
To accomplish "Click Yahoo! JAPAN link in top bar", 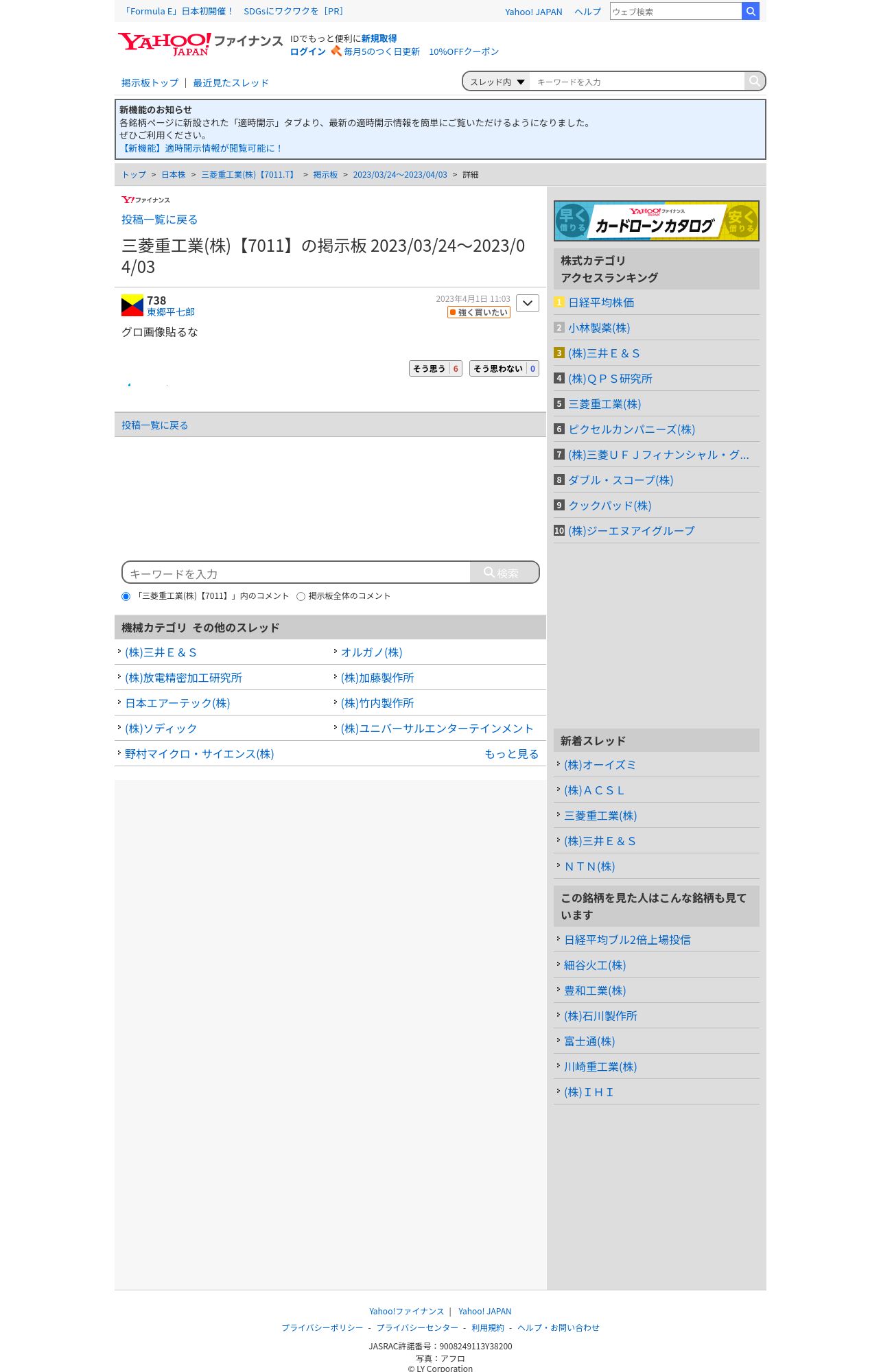I will click(533, 12).
